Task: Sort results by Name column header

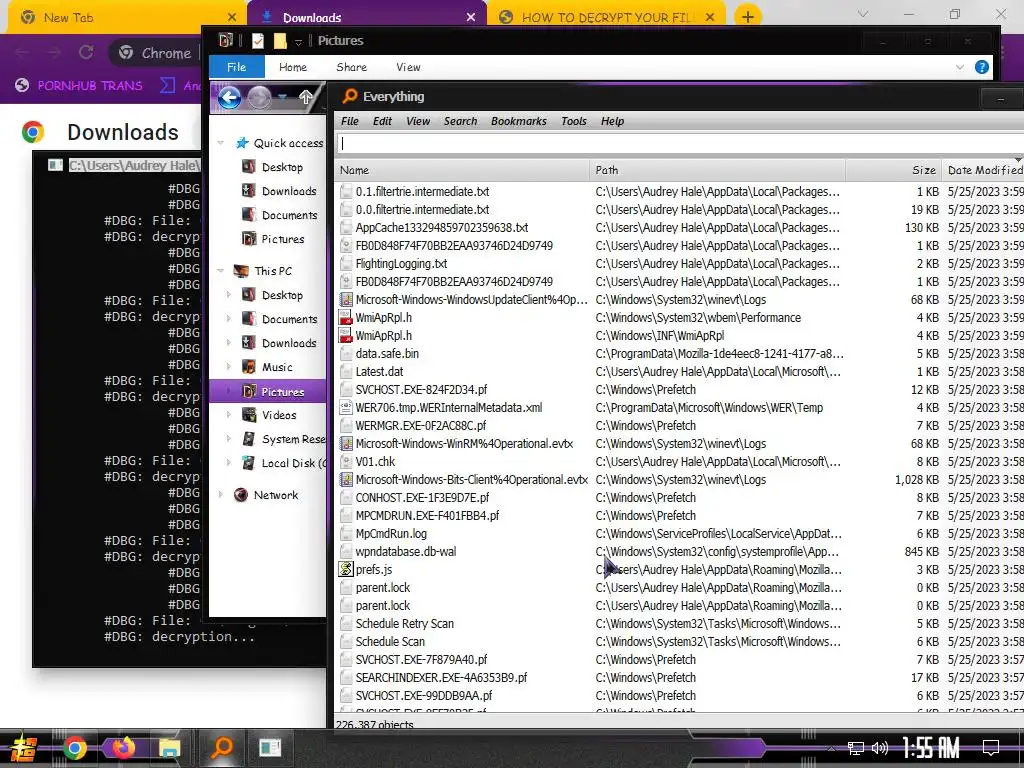Action: 462,170
